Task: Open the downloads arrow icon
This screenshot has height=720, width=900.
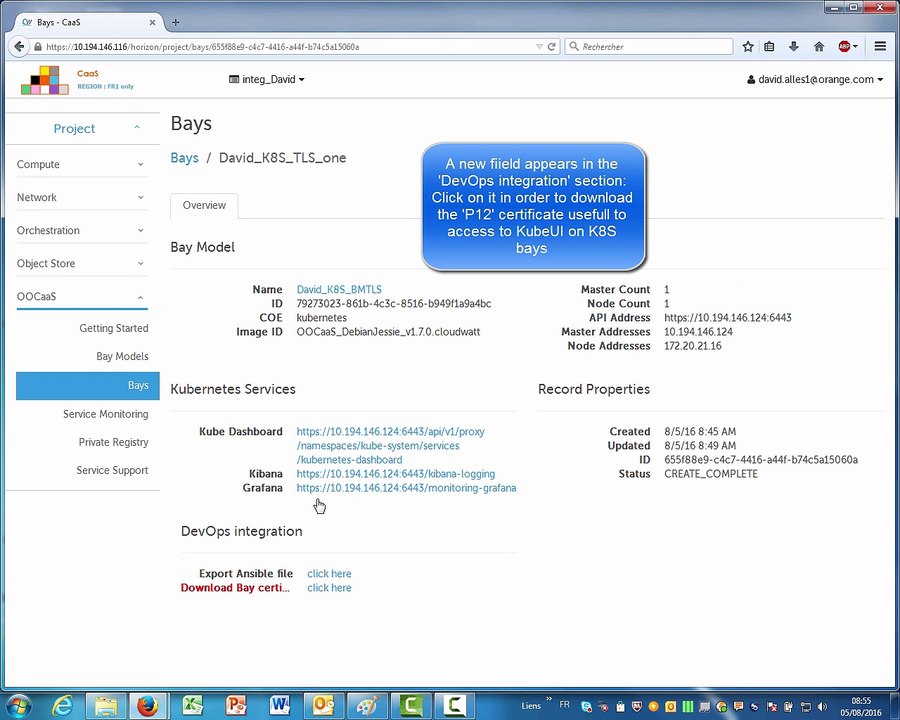Action: pyautogui.click(x=794, y=47)
